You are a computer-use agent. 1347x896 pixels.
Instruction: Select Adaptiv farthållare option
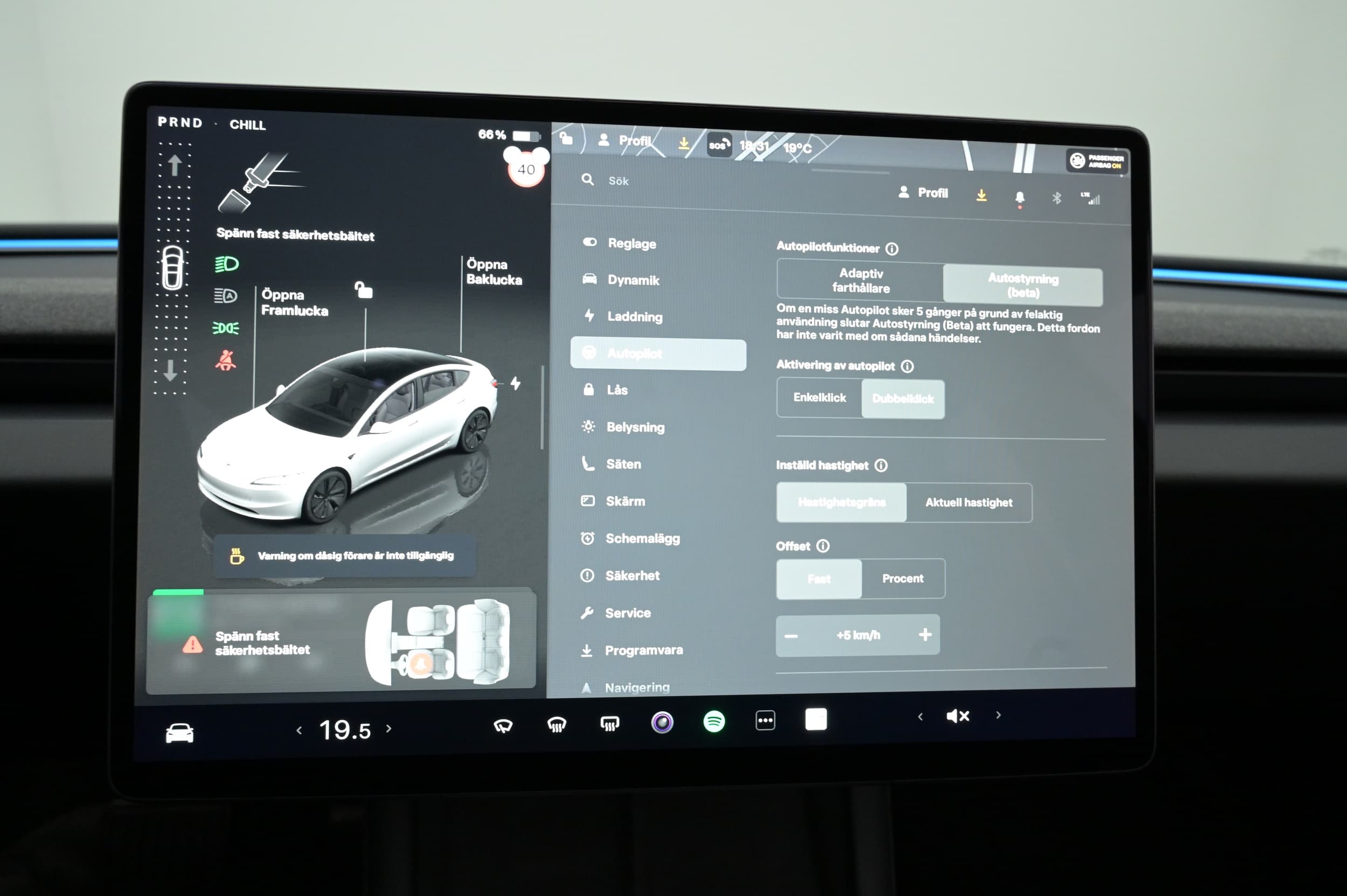click(860, 280)
